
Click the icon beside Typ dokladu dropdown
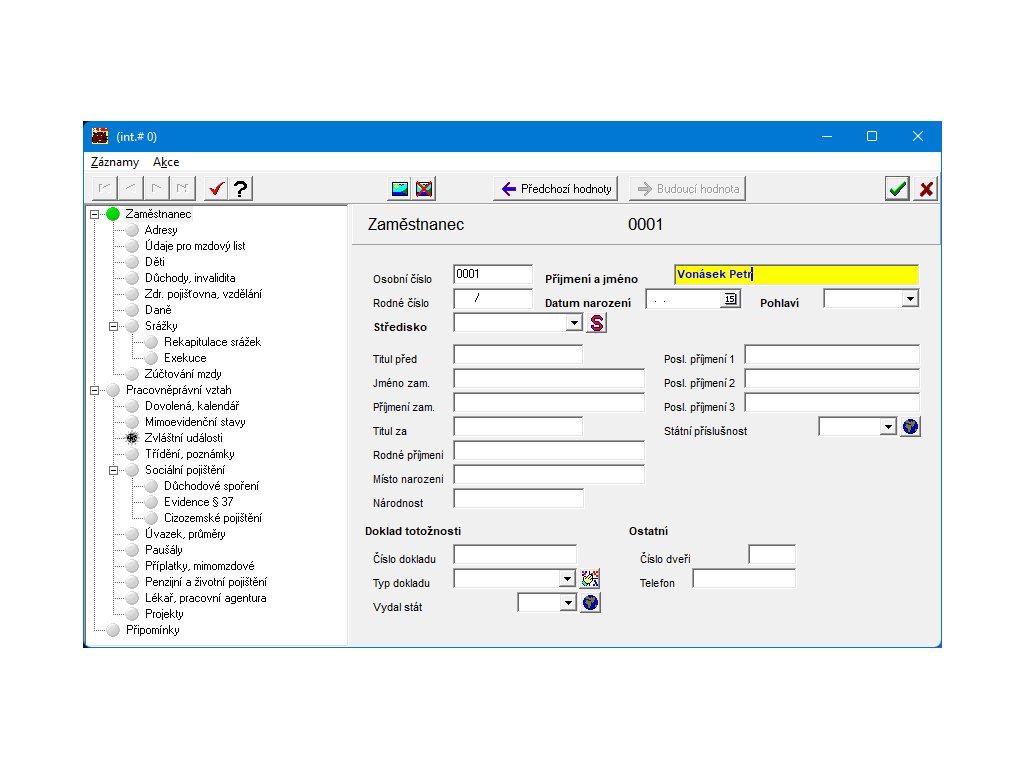pyautogui.click(x=591, y=578)
